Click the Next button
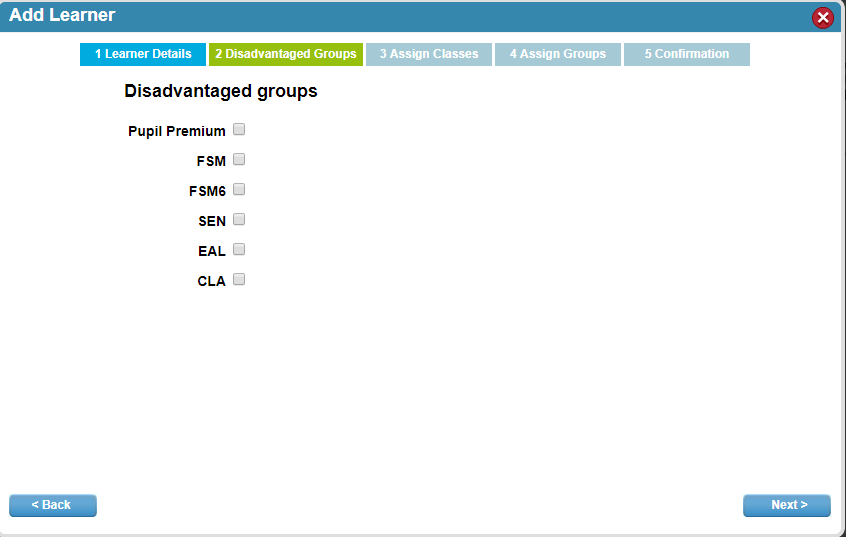Viewport: 846px width, 537px height. click(x=786, y=505)
